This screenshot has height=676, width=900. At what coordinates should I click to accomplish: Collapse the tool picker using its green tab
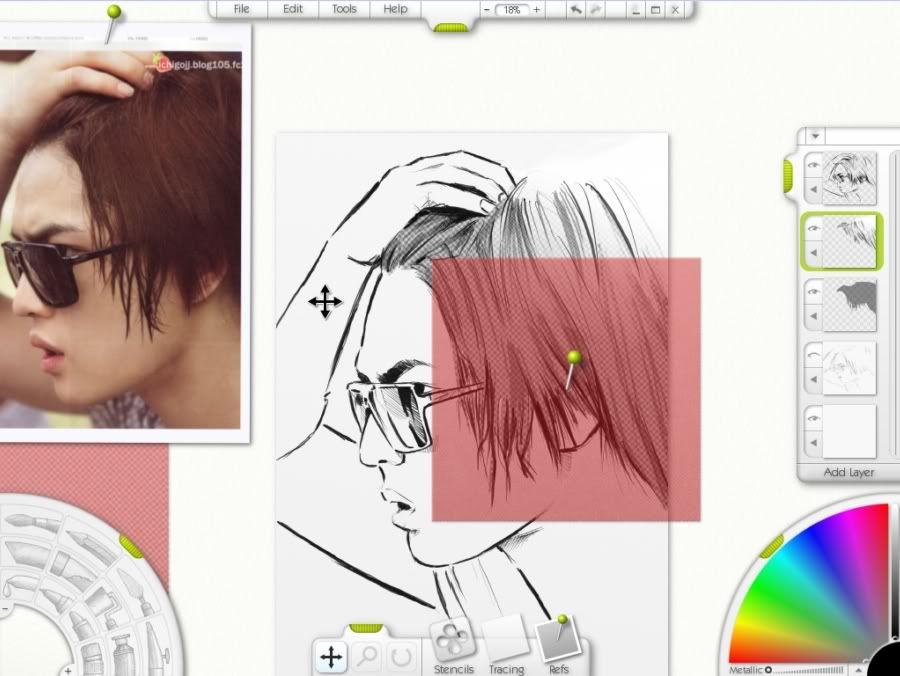(131, 545)
